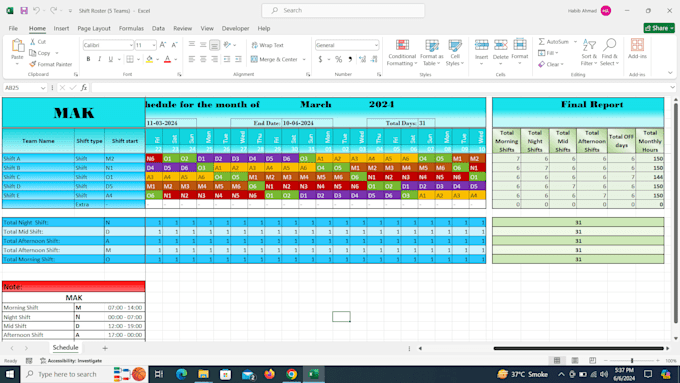Screen dimensions: 680x383
Task: Expand the Name Box dropdown arrow
Action: 43,88
